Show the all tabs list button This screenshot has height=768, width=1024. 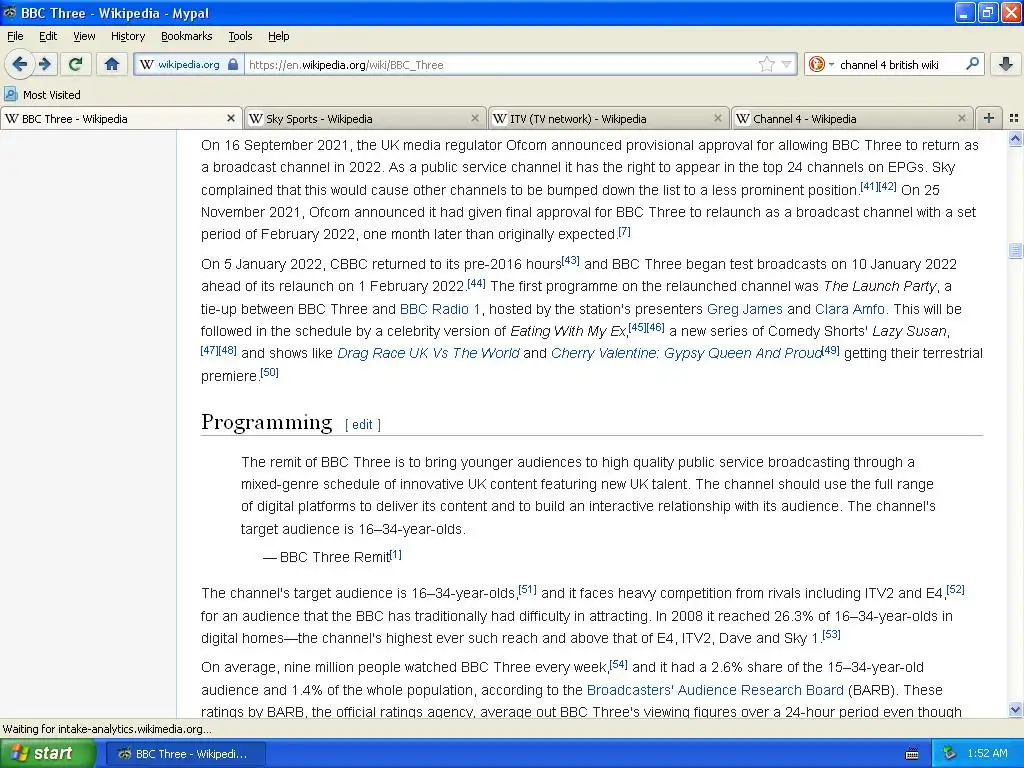coord(1014,118)
